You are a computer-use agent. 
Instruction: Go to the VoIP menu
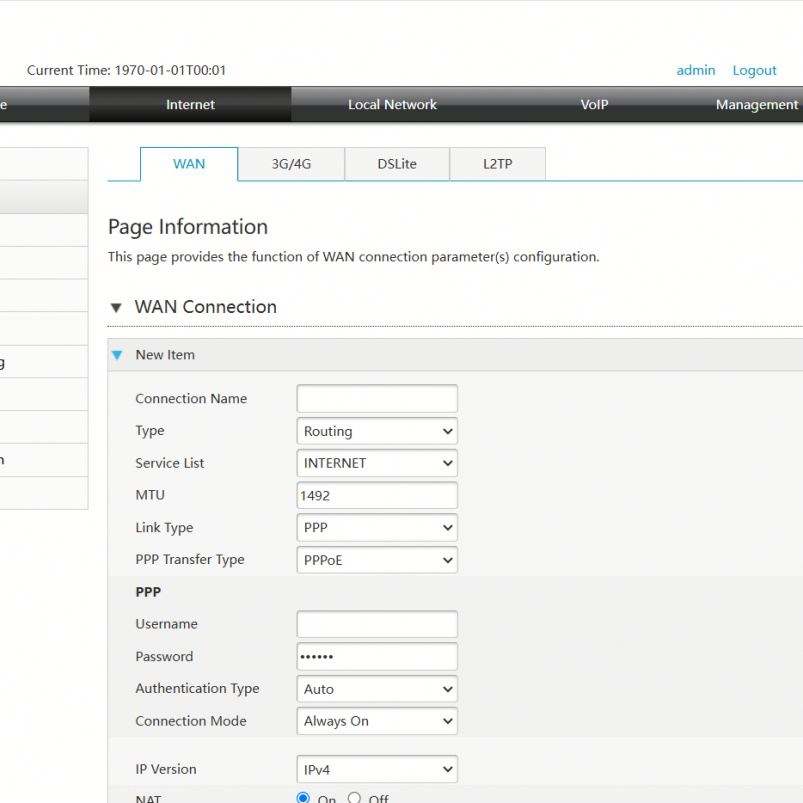click(x=594, y=105)
